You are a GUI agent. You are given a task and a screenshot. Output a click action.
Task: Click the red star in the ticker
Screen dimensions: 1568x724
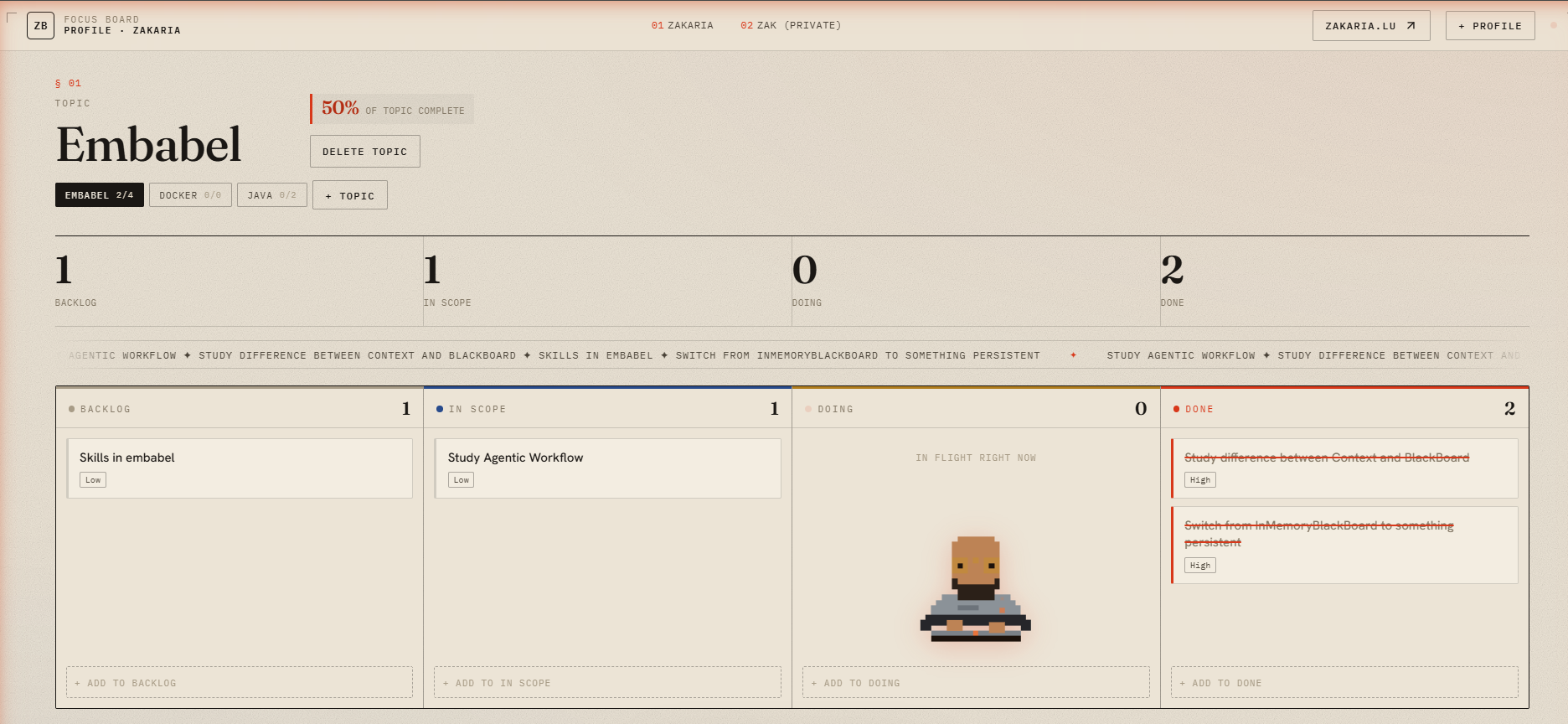tap(1073, 355)
